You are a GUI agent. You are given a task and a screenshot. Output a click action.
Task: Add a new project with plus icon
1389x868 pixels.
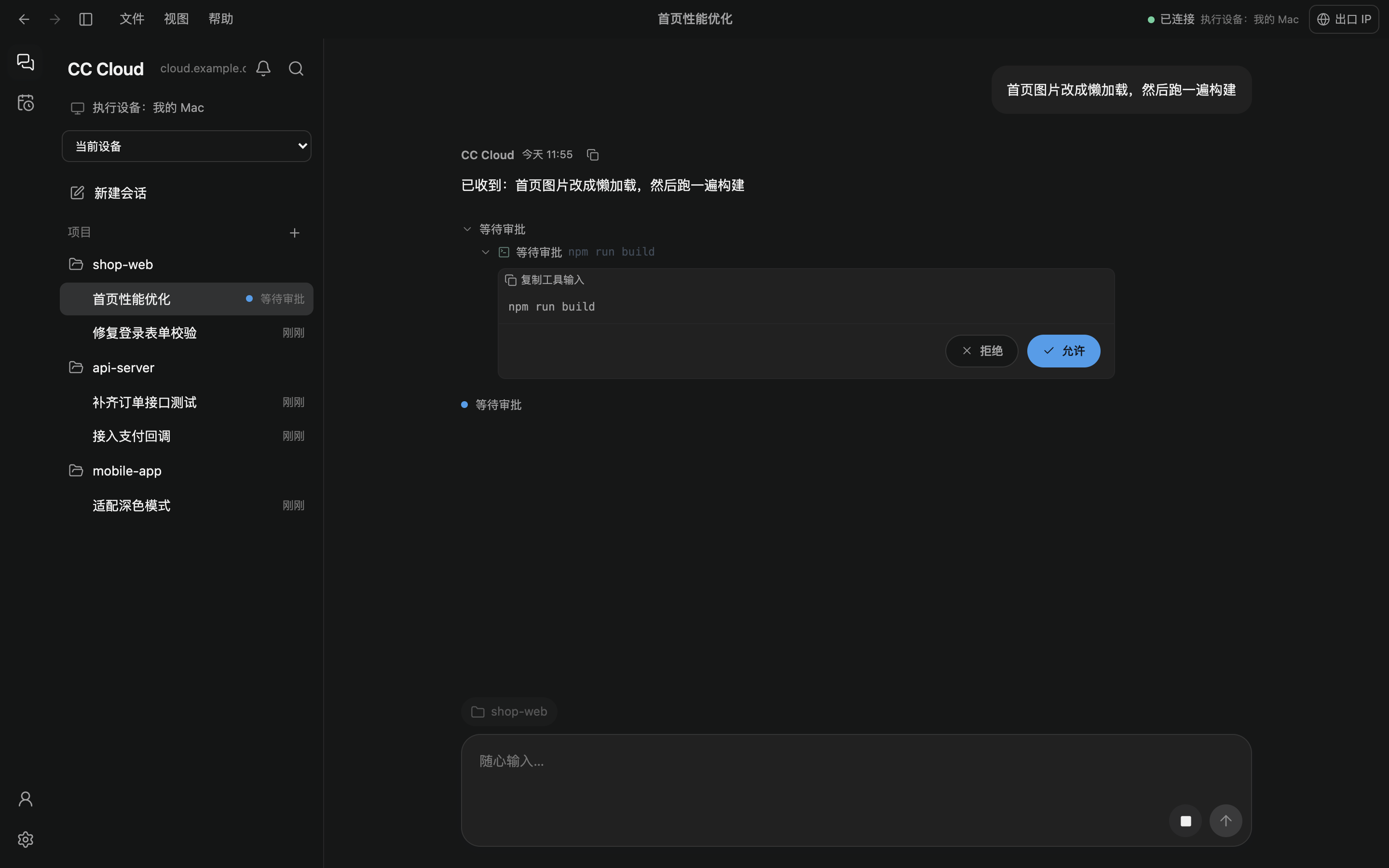pos(295,232)
